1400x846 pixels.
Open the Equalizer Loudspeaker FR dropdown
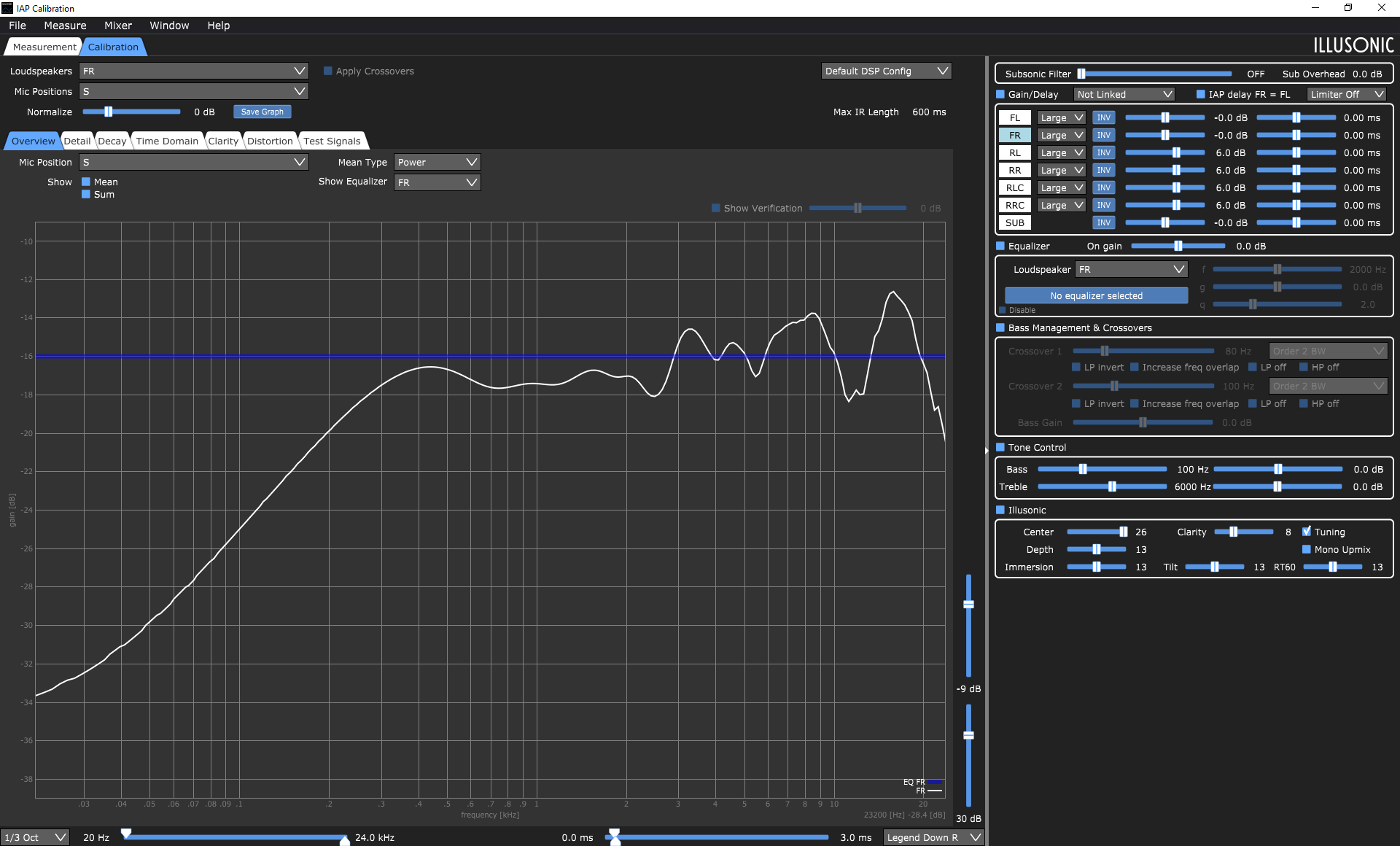click(1132, 269)
